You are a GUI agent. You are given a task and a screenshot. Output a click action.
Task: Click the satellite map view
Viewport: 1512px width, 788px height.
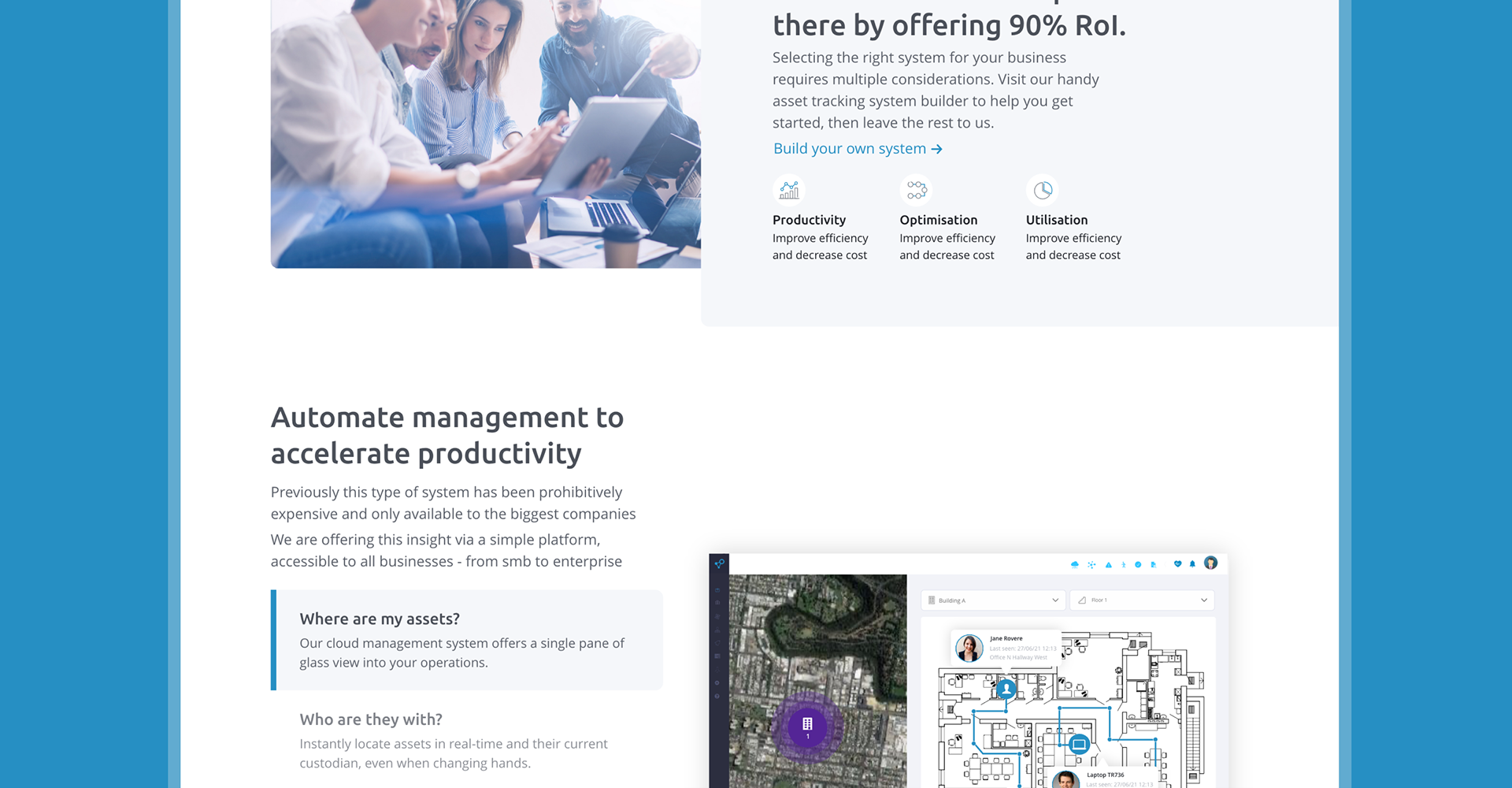click(818, 681)
